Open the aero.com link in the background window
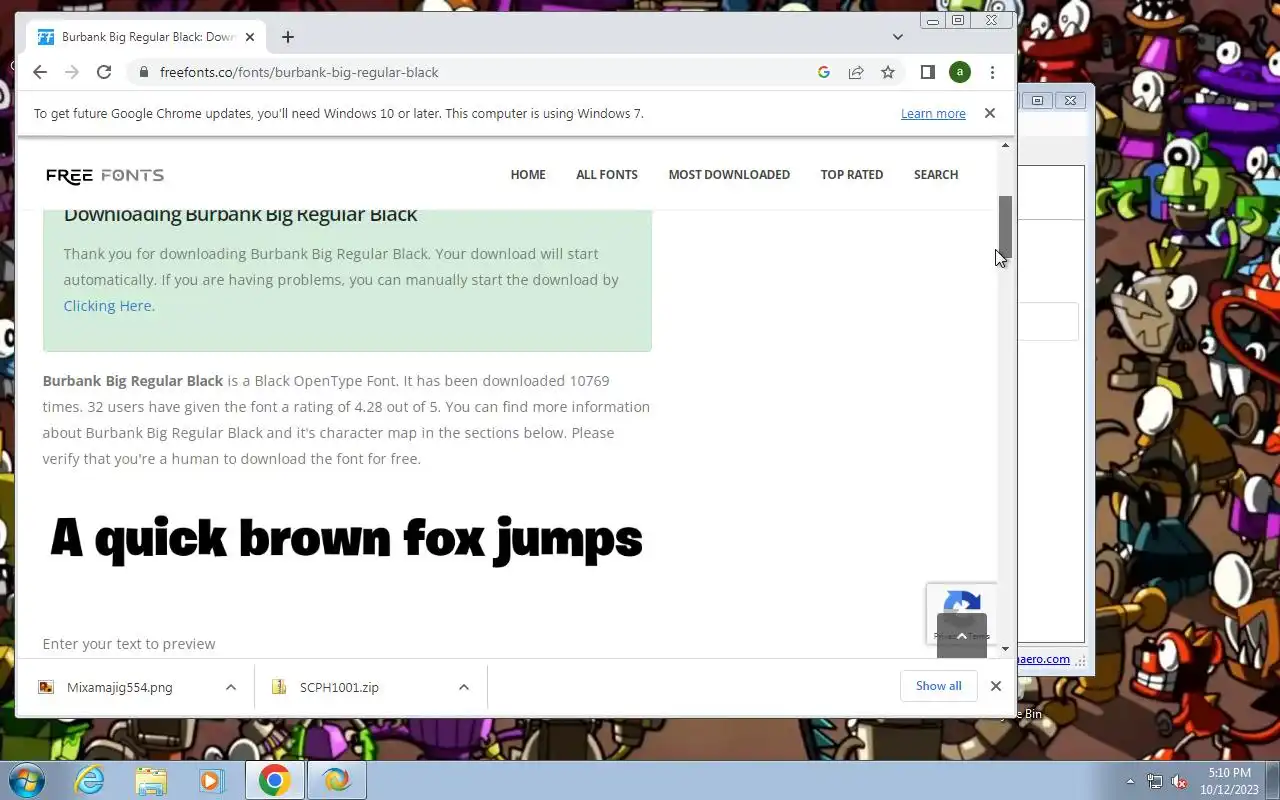 tap(1044, 659)
